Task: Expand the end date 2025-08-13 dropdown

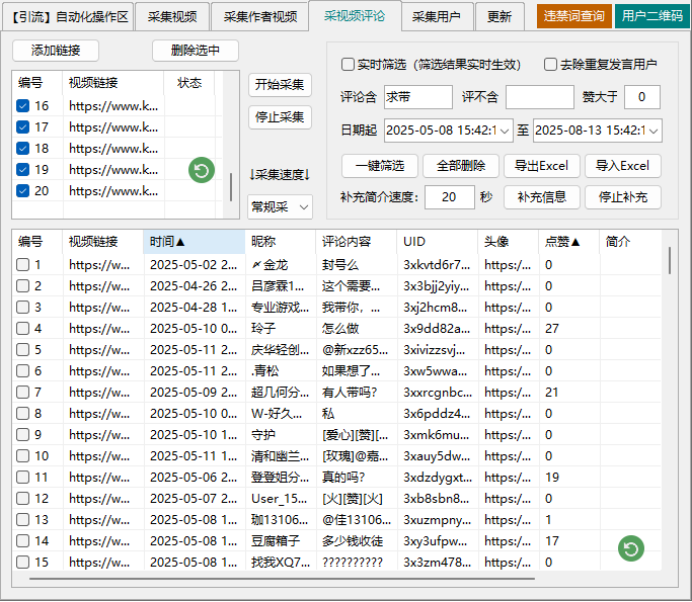Action: coord(653,131)
